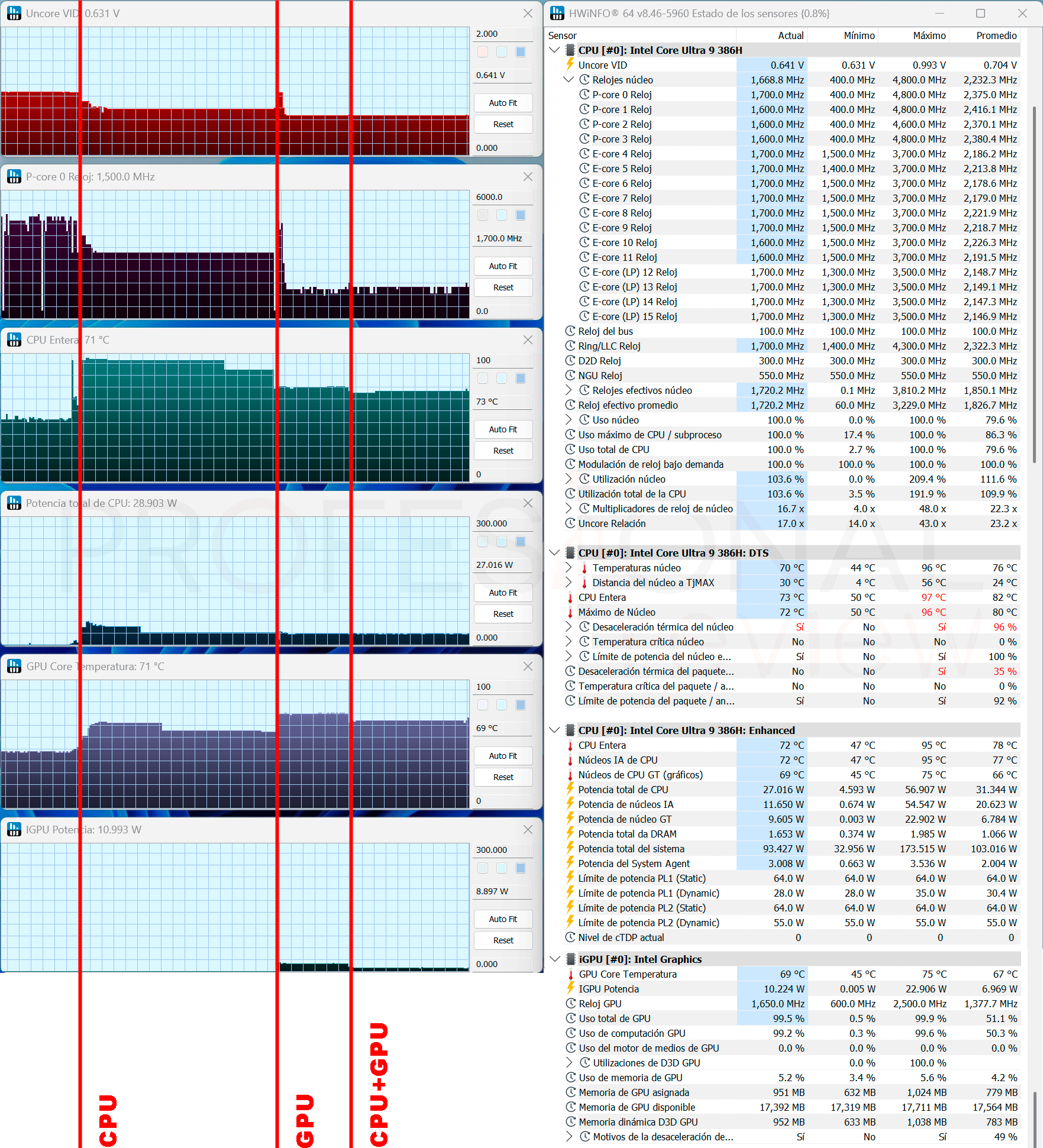Click Auto Fit in the Uncore VID graph

click(x=503, y=103)
